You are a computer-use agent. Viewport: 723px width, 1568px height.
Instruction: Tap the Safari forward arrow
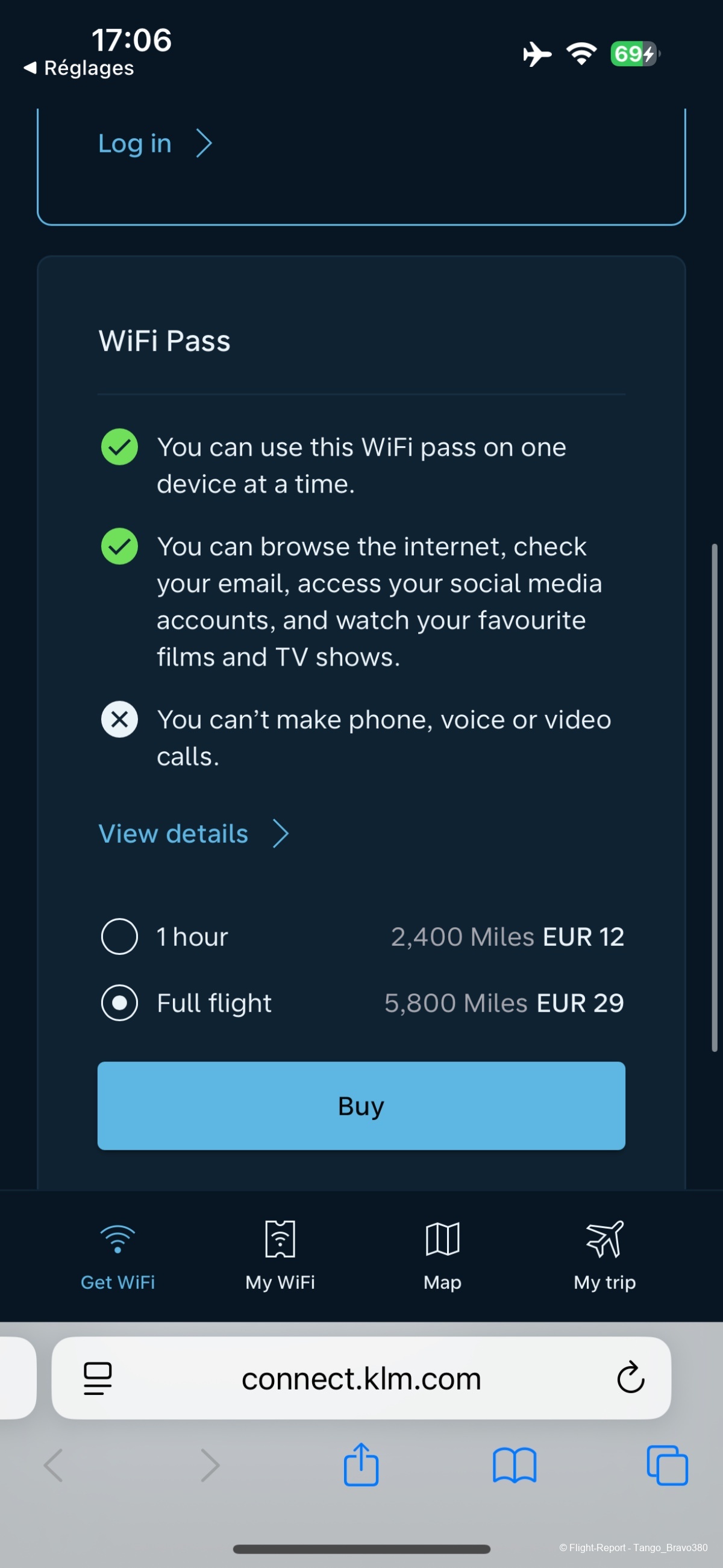pyautogui.click(x=210, y=1465)
